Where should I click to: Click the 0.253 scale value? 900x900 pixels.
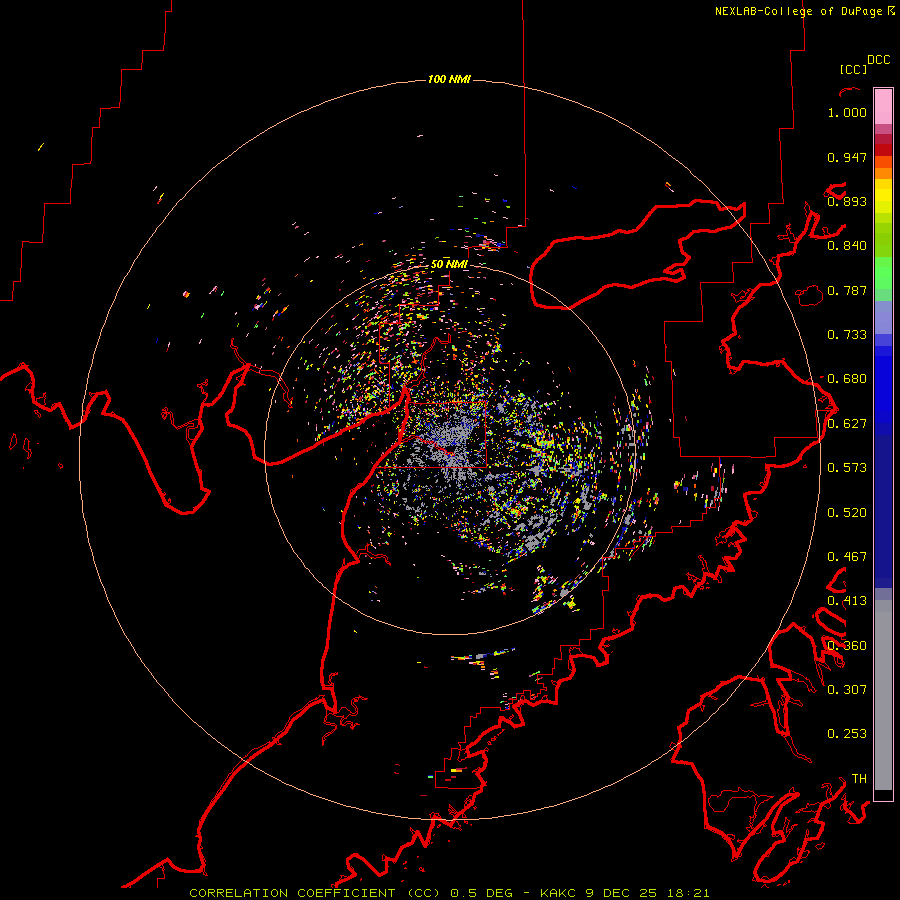(x=847, y=734)
